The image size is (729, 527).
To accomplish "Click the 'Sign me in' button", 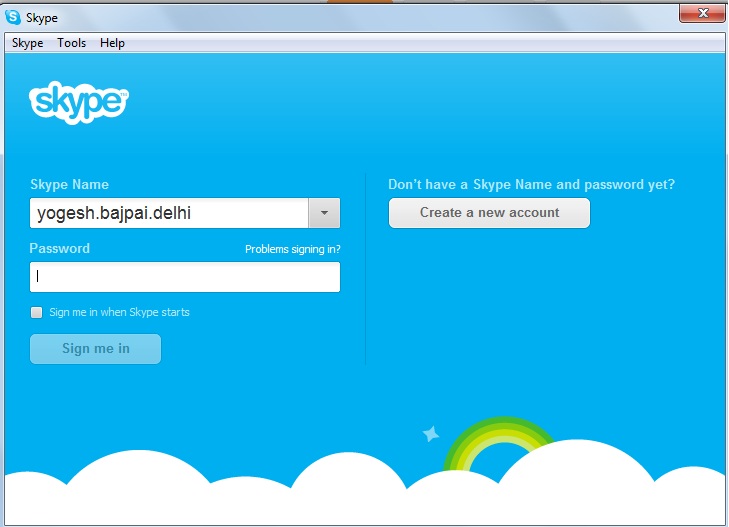I will [95, 349].
